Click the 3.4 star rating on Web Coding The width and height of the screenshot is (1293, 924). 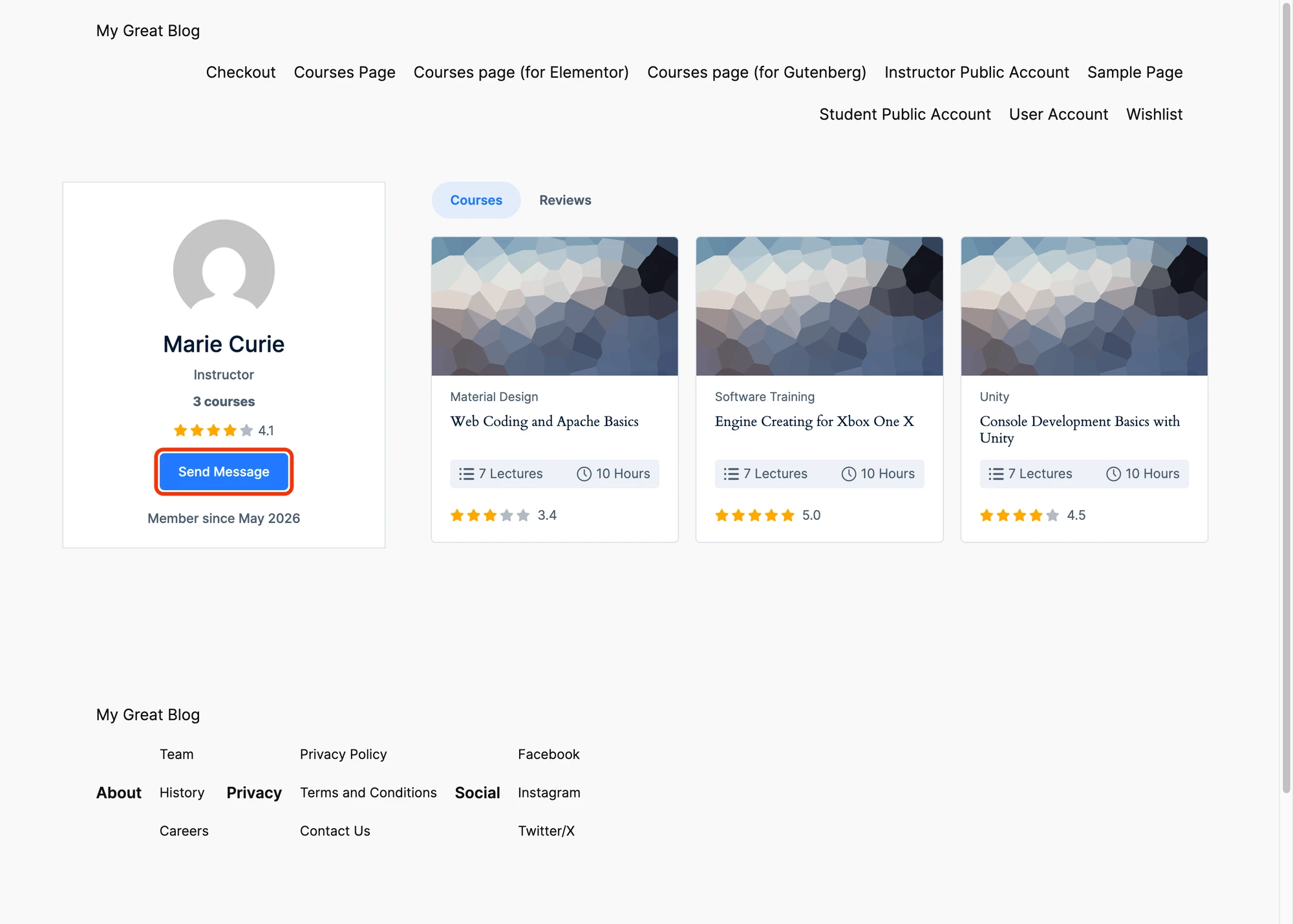point(503,515)
